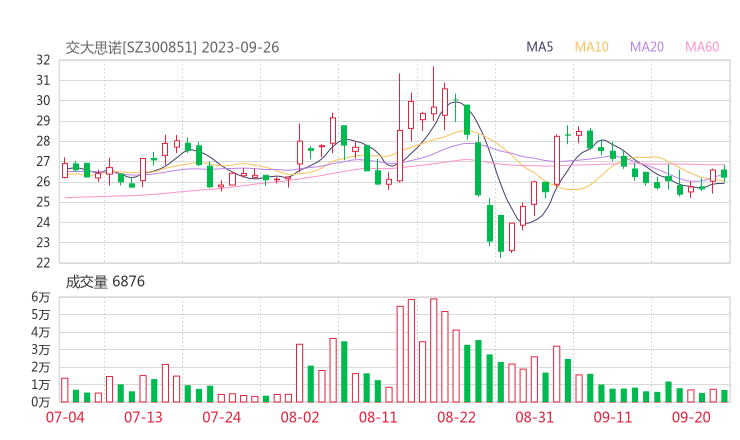Click the 09-11 date axis label

tap(613, 417)
